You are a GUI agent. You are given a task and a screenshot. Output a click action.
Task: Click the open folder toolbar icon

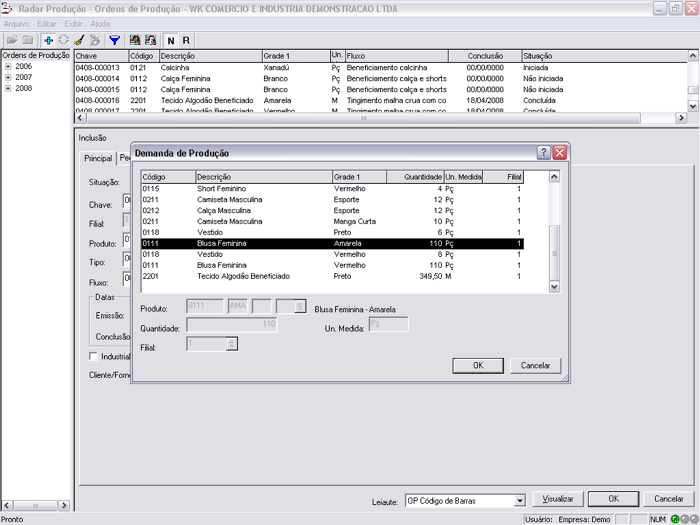coord(12,40)
